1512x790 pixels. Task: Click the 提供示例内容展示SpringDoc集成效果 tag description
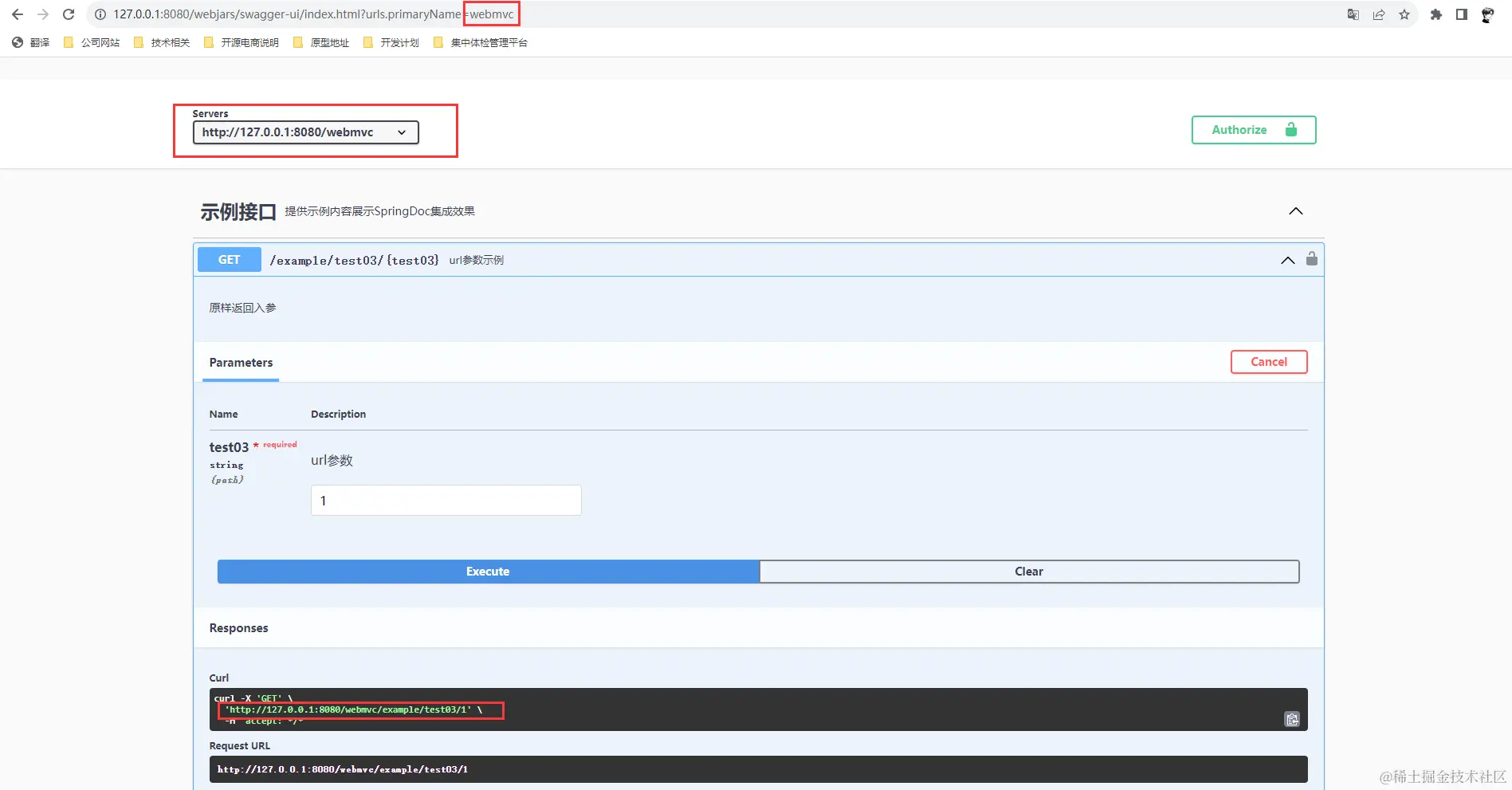coord(379,211)
